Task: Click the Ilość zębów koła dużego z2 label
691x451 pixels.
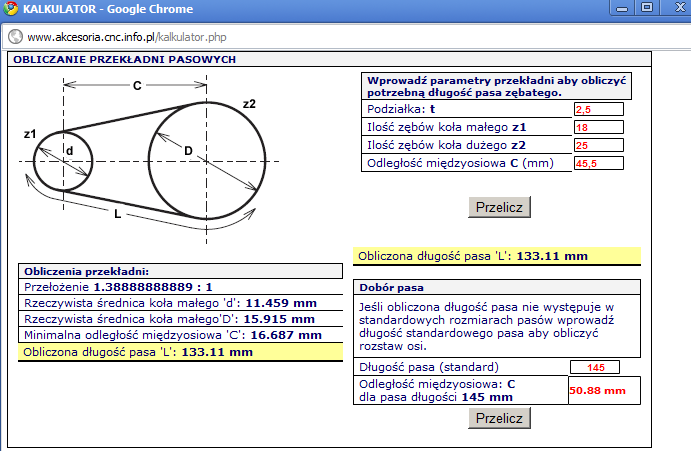Action: click(446, 145)
